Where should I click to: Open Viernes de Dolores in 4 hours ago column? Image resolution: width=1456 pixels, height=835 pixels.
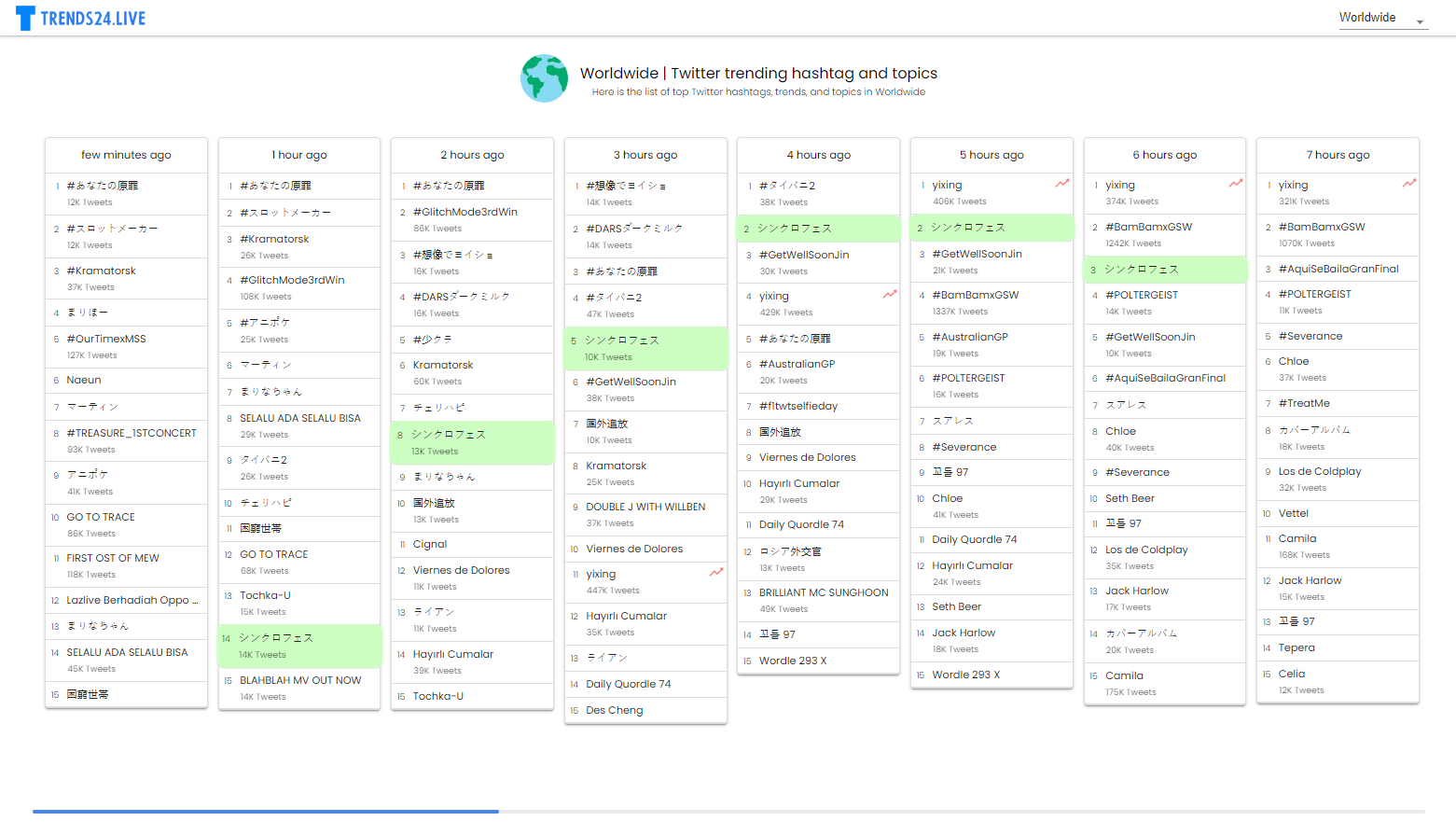(808, 457)
